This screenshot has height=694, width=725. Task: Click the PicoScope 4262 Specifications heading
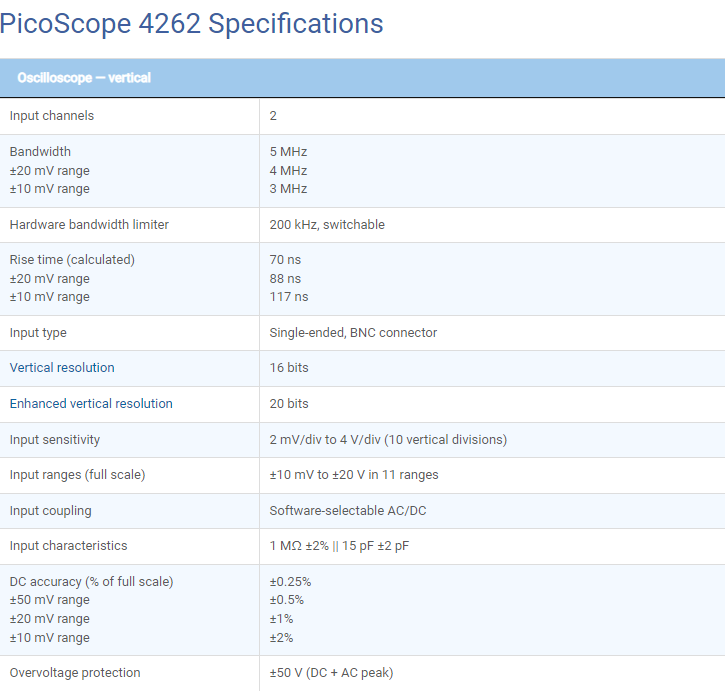click(191, 24)
